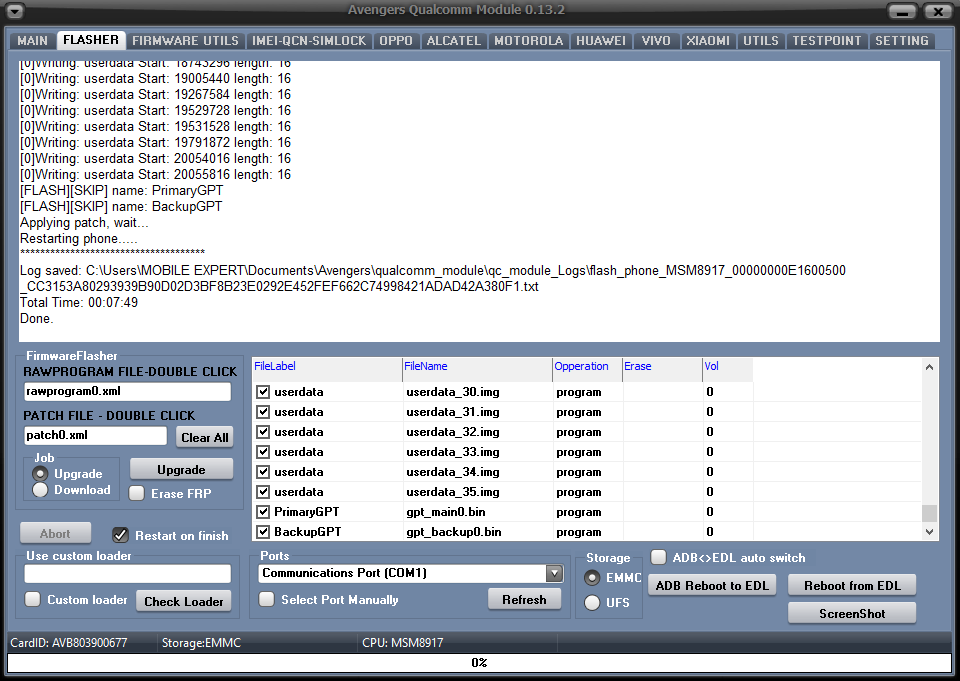This screenshot has height=681, width=960.
Task: Enable ADB<>EDL auto switch checkbox
Action: 659,557
